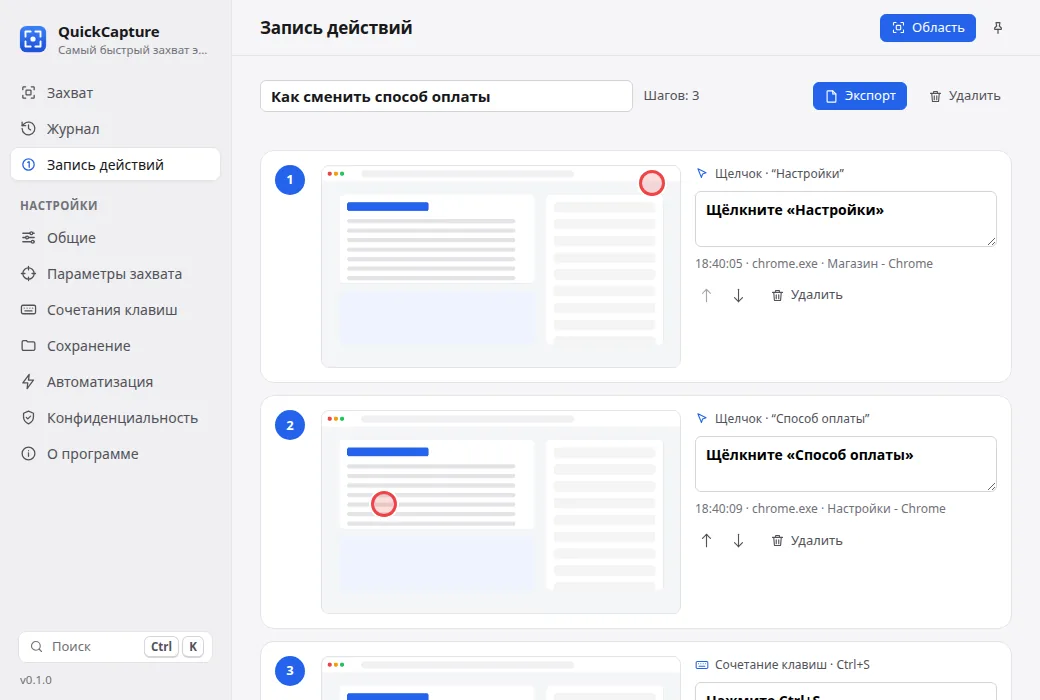Delete step 2 «Способ оплаты»

[x=807, y=541]
